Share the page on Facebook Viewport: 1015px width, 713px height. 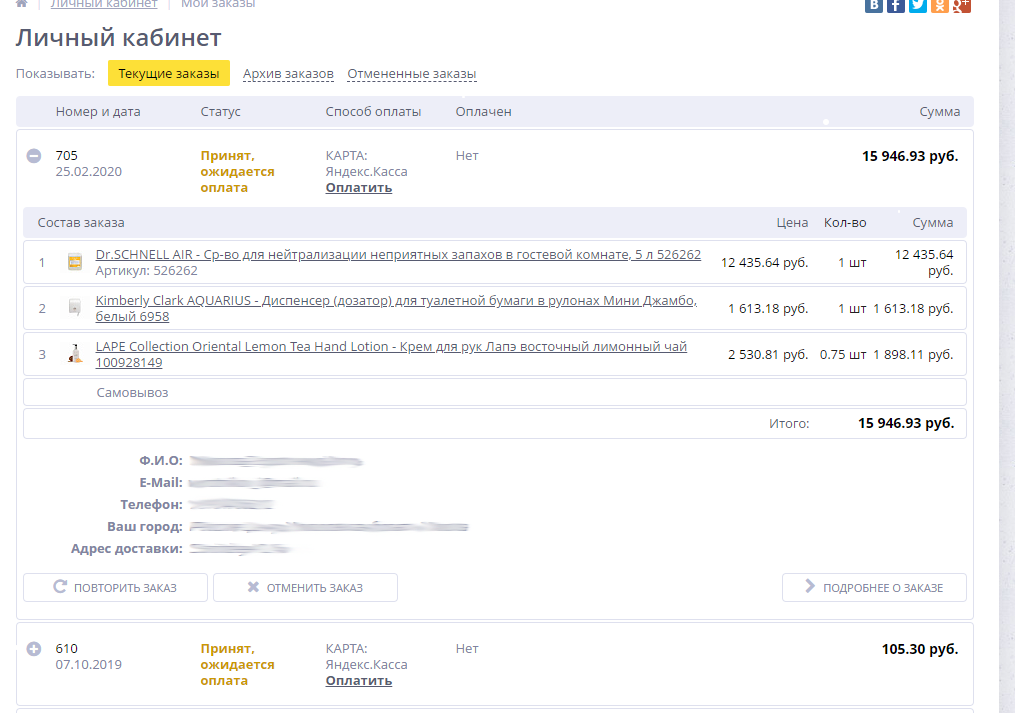(896, 5)
